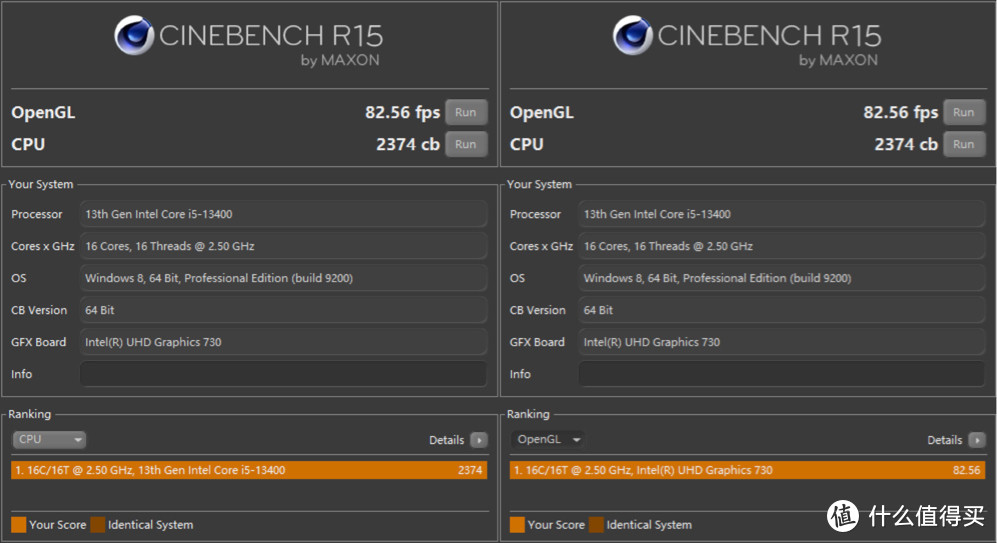Click the empty Info field in left window
The height and width of the screenshot is (543, 997).
pyautogui.click(x=284, y=374)
